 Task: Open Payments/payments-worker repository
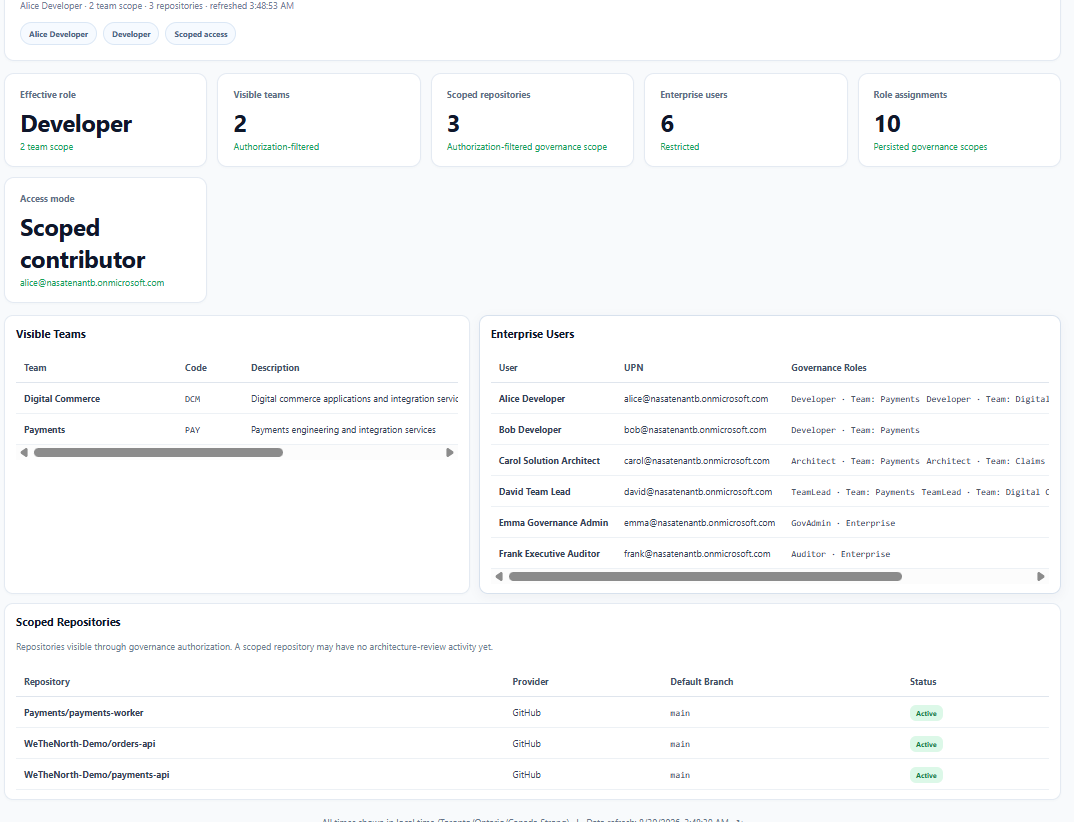(84, 713)
